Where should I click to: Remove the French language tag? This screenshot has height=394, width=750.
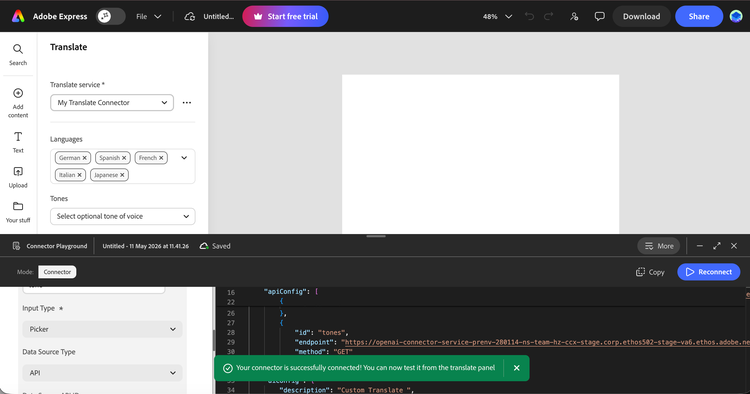[x=161, y=158]
